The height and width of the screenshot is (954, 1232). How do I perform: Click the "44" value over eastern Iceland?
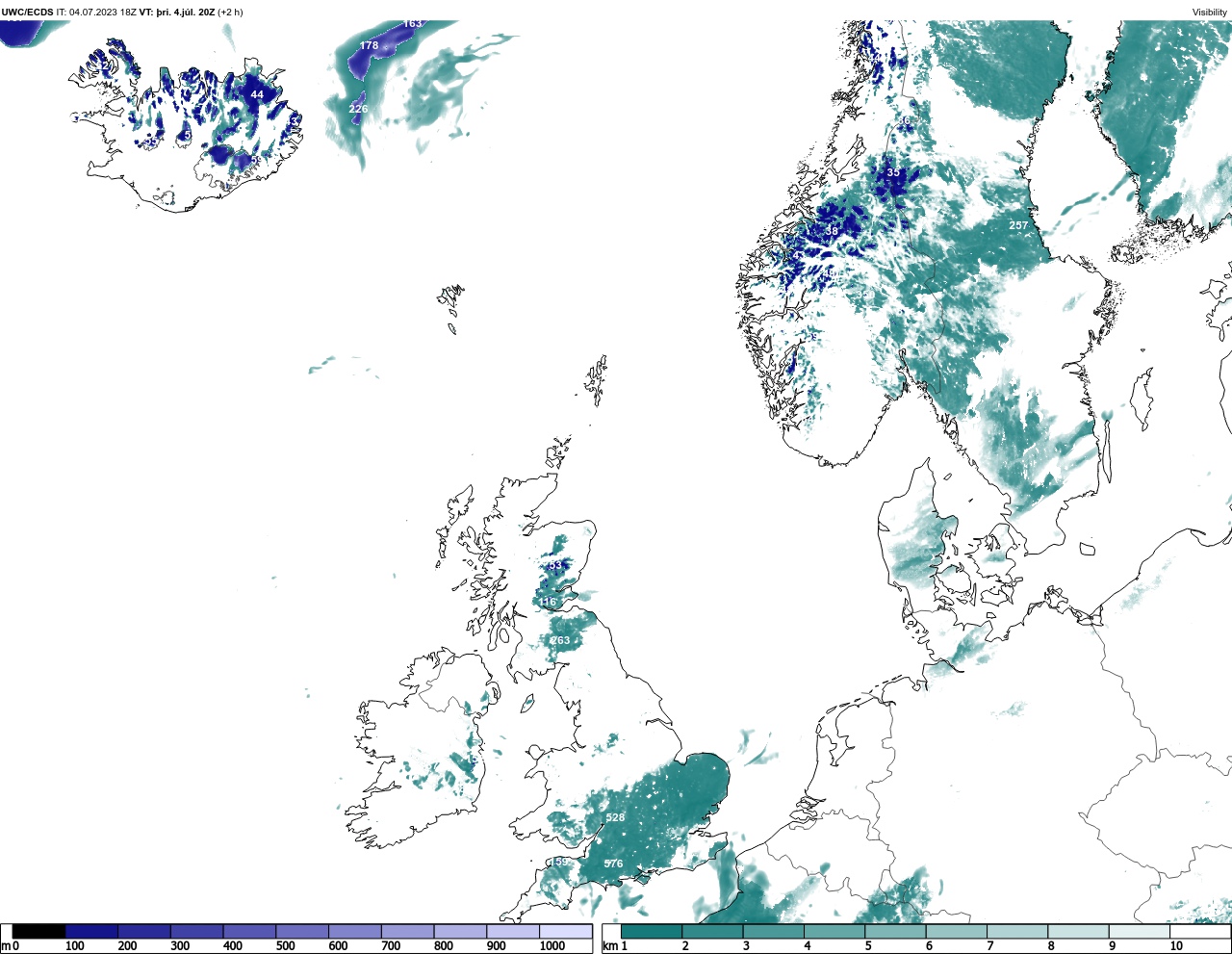257,95
